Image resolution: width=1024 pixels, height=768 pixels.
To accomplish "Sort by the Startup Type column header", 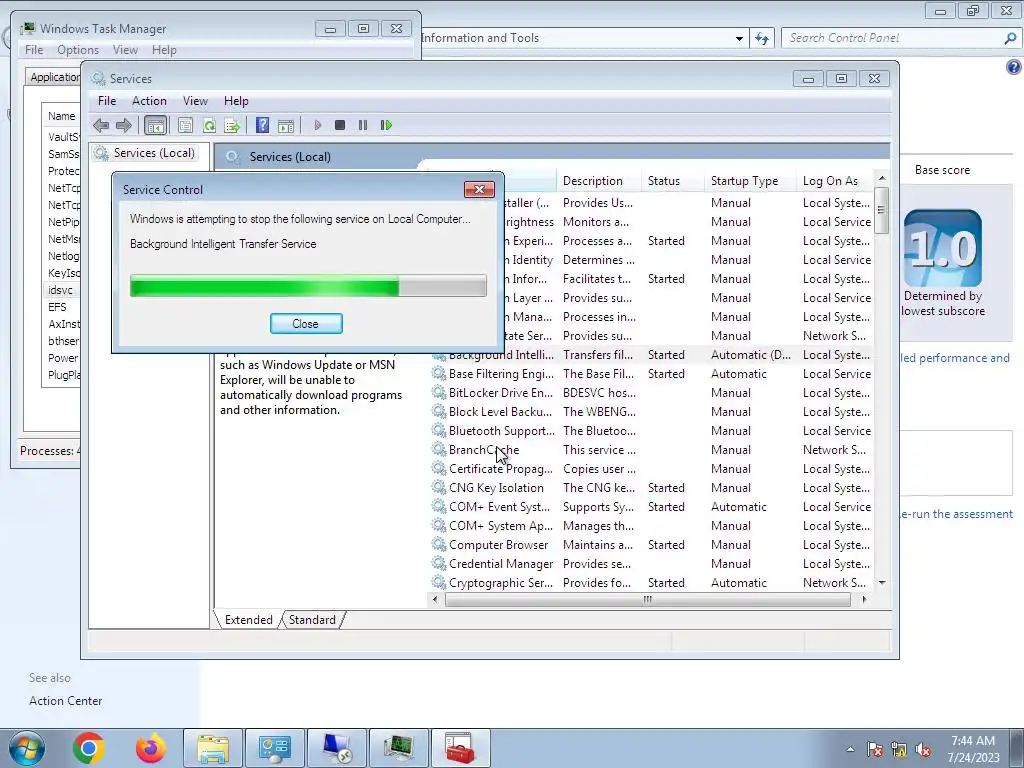I will 750,181.
